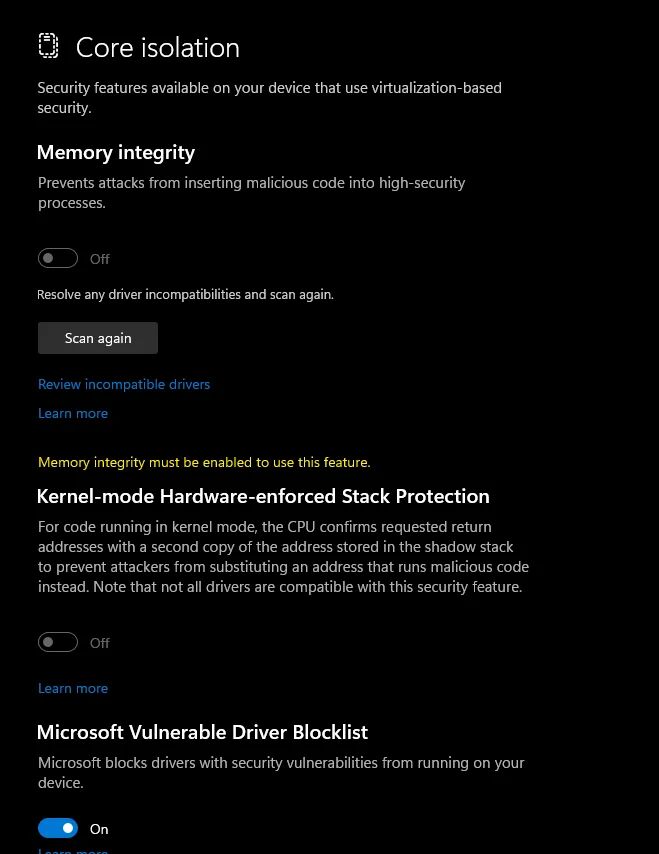Open Learn more under Kernel-mode Stack Protection

(73, 688)
